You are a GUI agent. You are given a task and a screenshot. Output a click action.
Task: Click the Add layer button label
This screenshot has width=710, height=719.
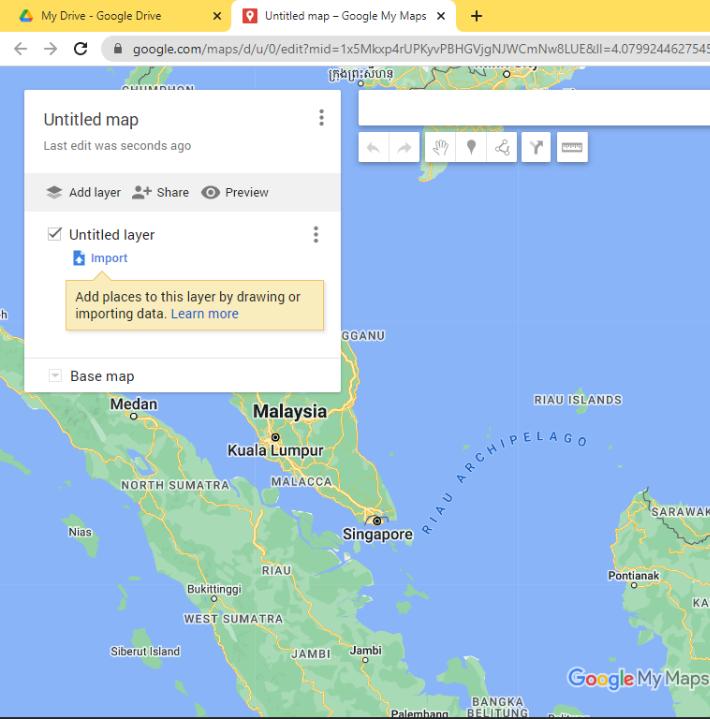(95, 193)
